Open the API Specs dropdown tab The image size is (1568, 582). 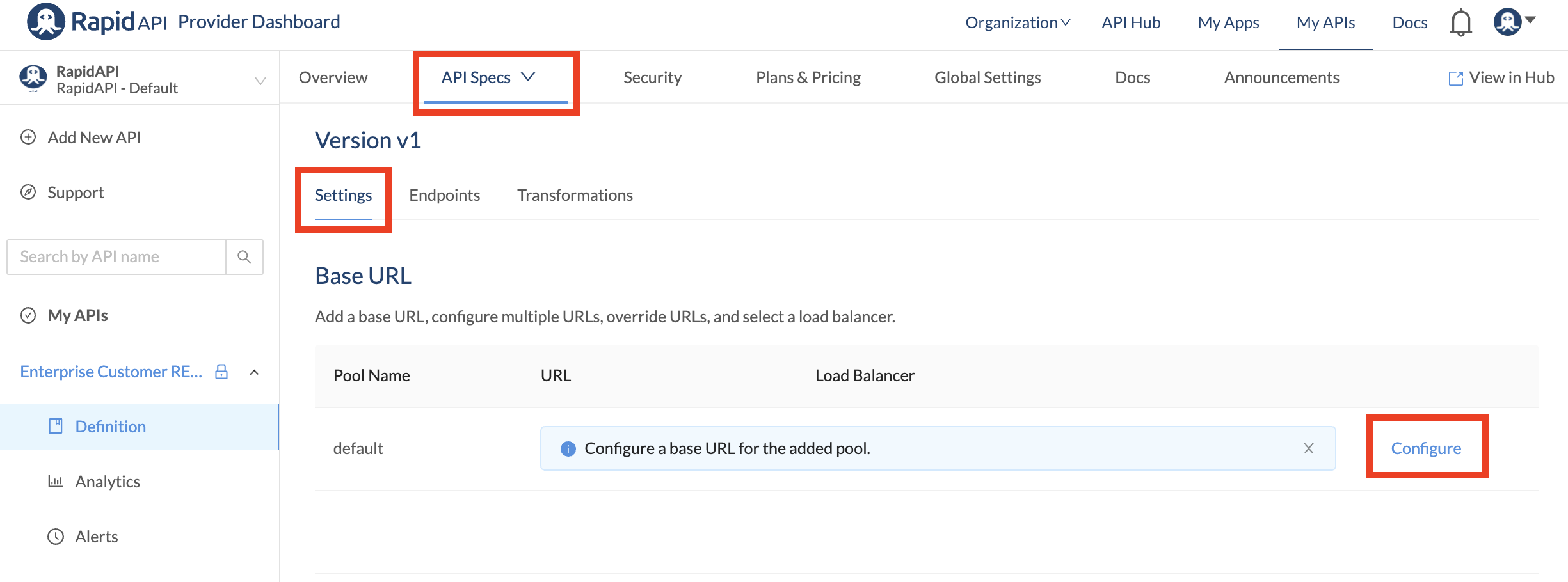[488, 77]
